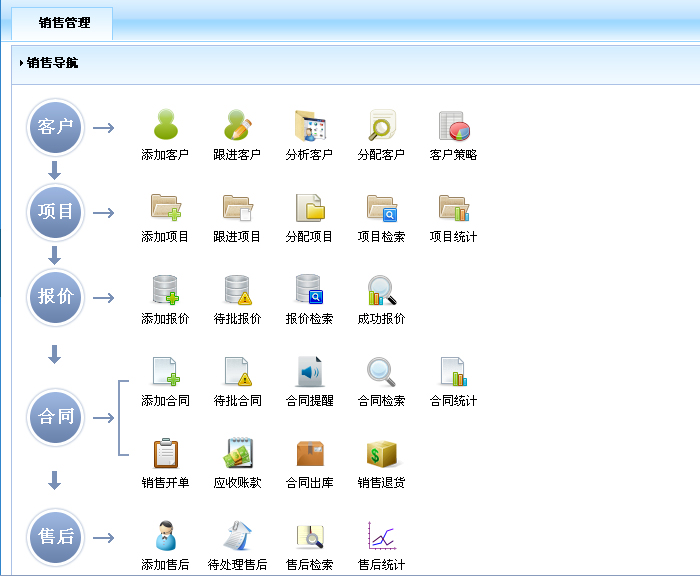Open 待批报价 warning database icon
This screenshot has width=700, height=576.
[x=237, y=289]
